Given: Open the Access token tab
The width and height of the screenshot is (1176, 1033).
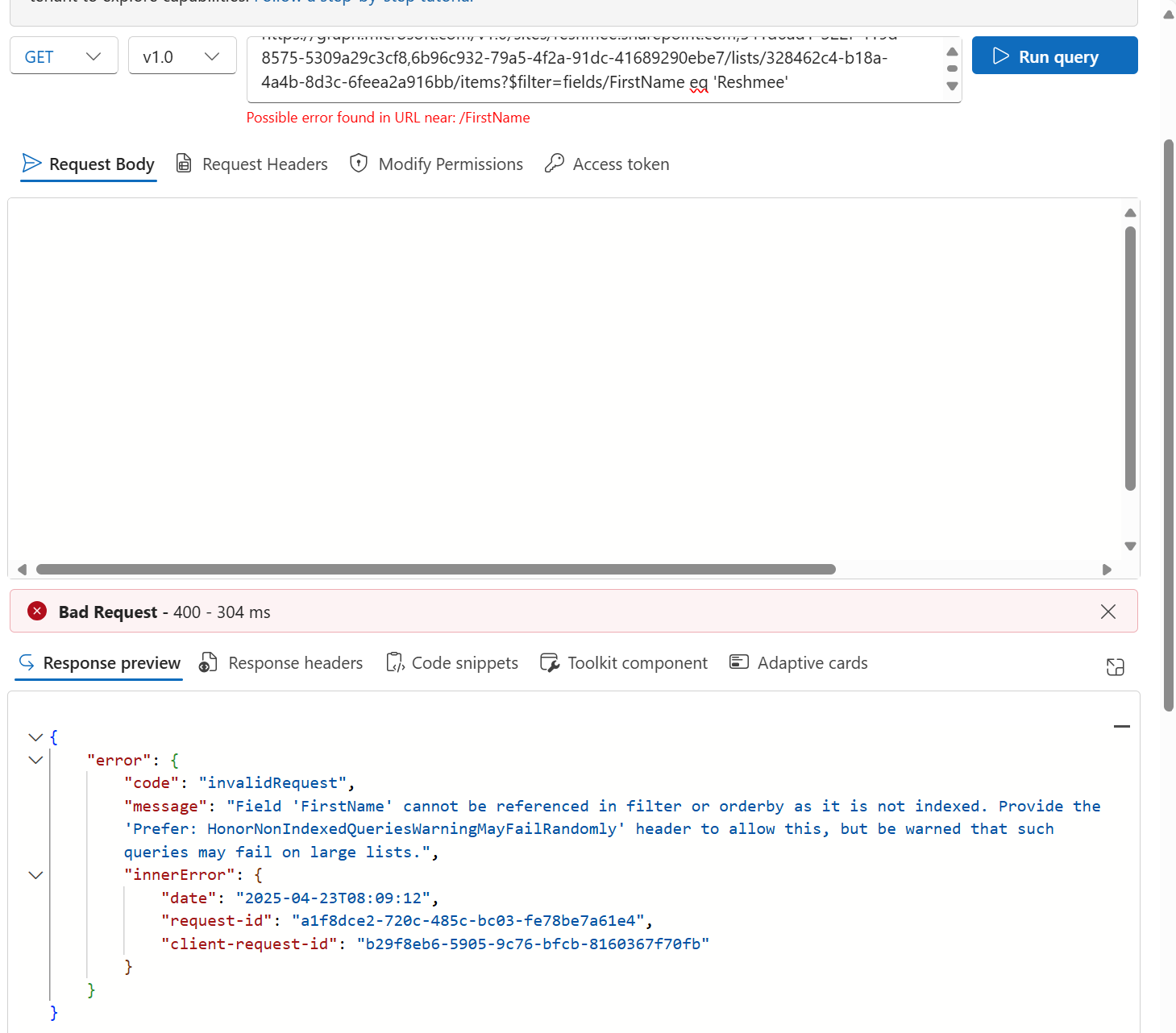Looking at the screenshot, I should (x=607, y=164).
